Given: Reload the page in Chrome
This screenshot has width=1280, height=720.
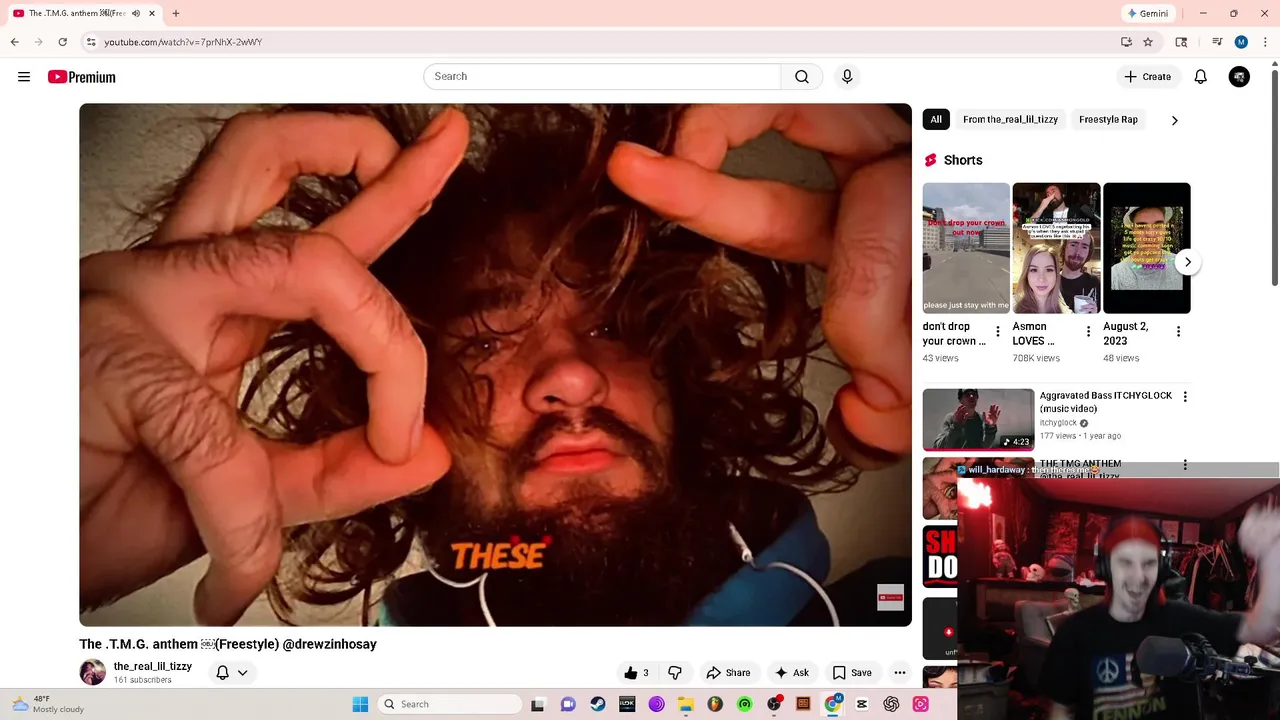Looking at the screenshot, I should click(62, 42).
